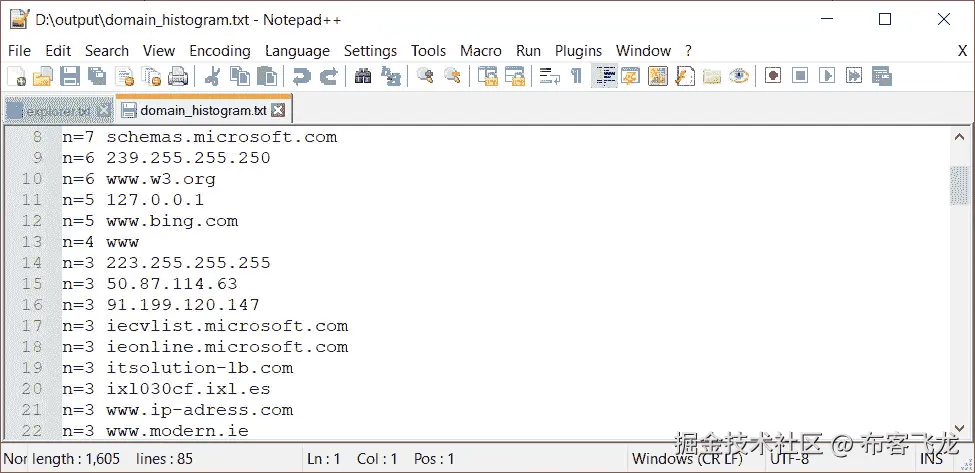The height and width of the screenshot is (473, 975).
Task: Click the Open file toolbar icon
Action: tap(43, 76)
